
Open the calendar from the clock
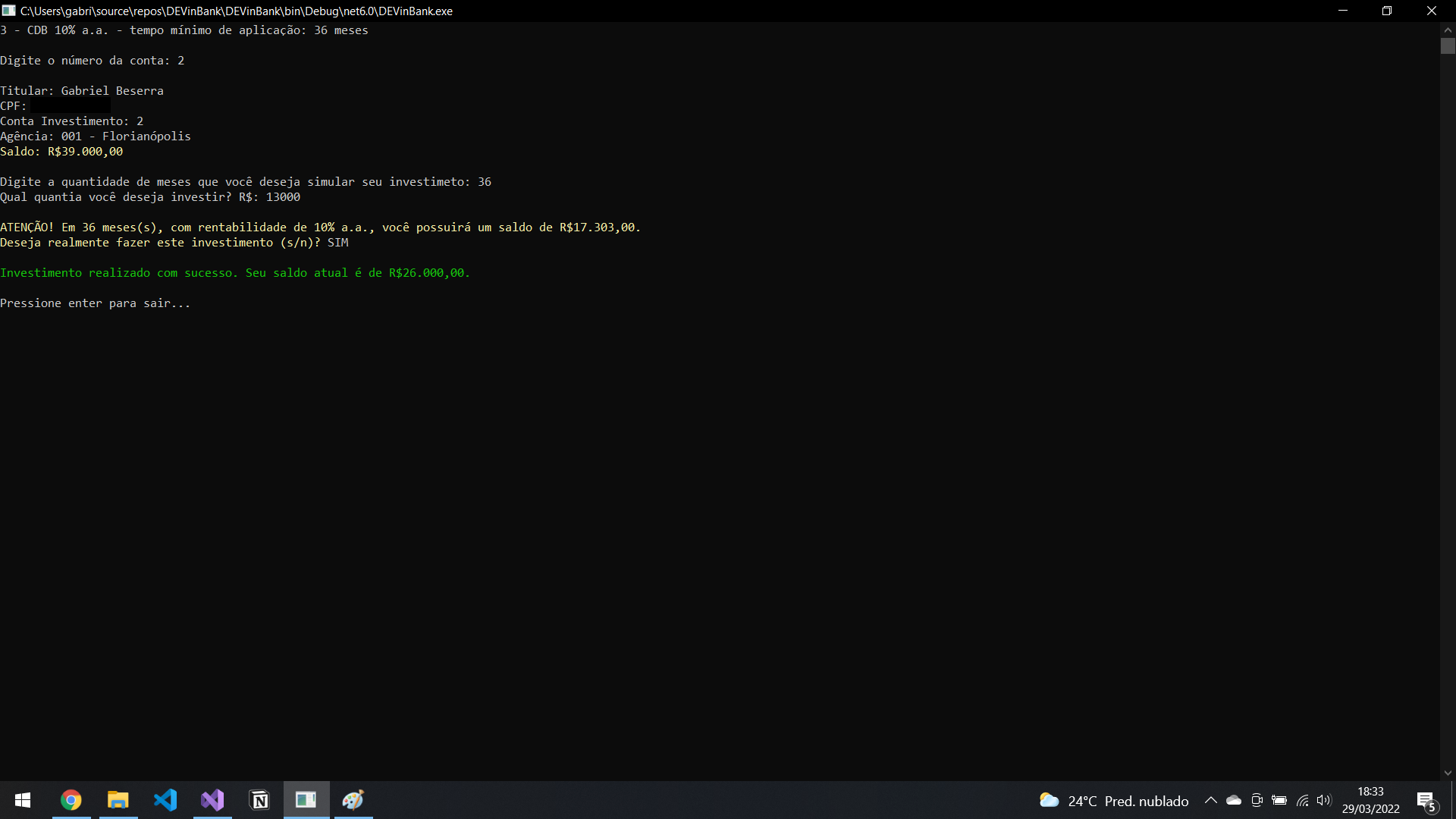click(x=1371, y=800)
